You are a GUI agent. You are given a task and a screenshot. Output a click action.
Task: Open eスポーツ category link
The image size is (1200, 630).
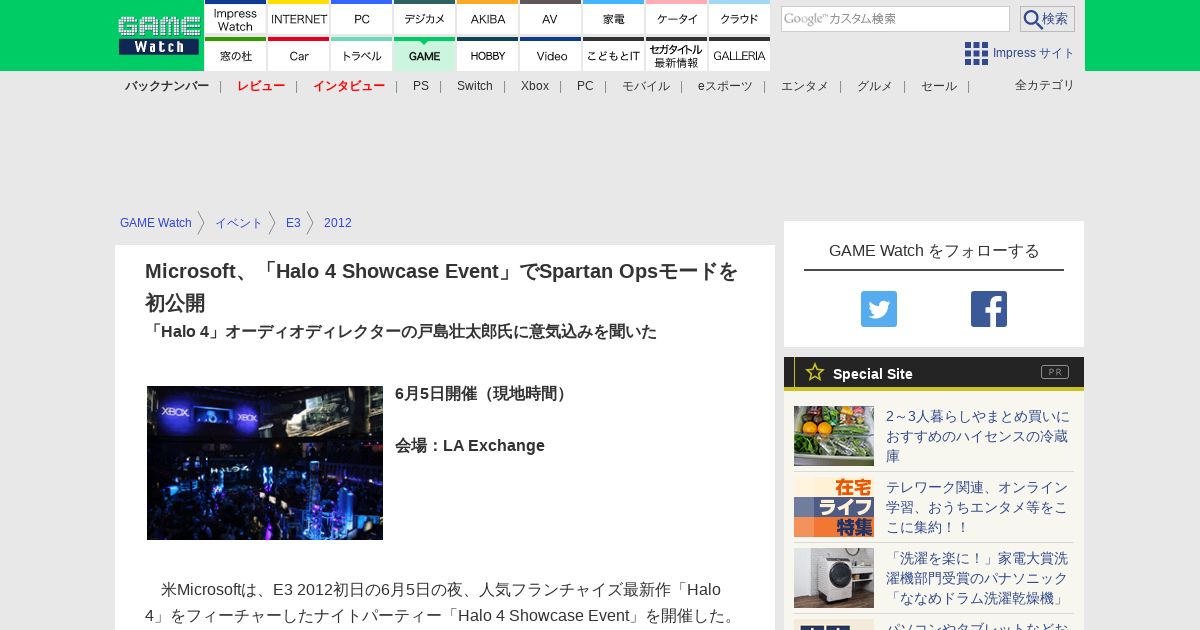(x=725, y=86)
